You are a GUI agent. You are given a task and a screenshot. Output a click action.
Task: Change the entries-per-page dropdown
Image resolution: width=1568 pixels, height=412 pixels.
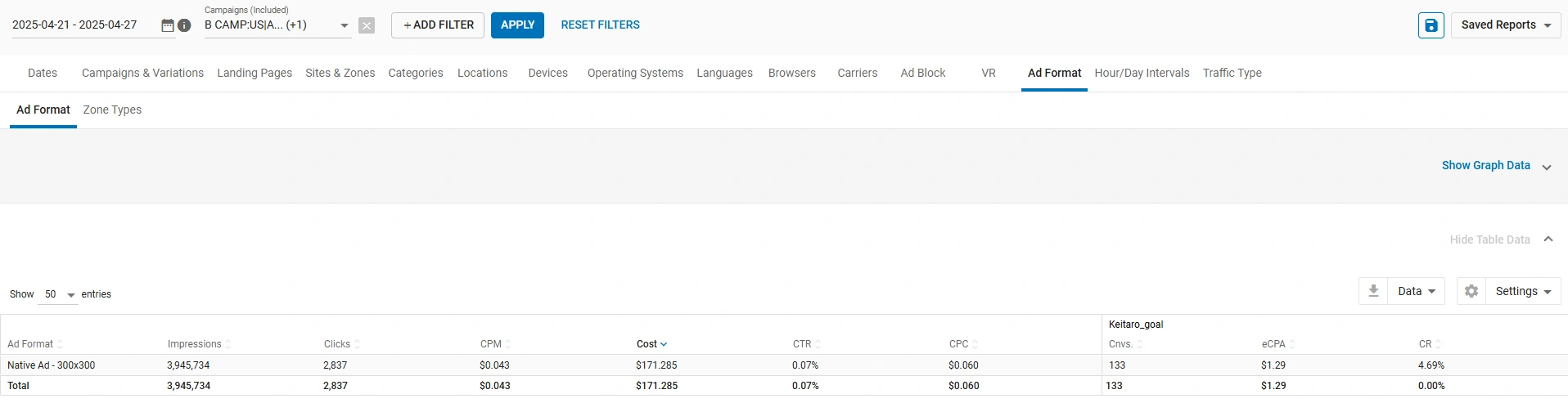58,294
